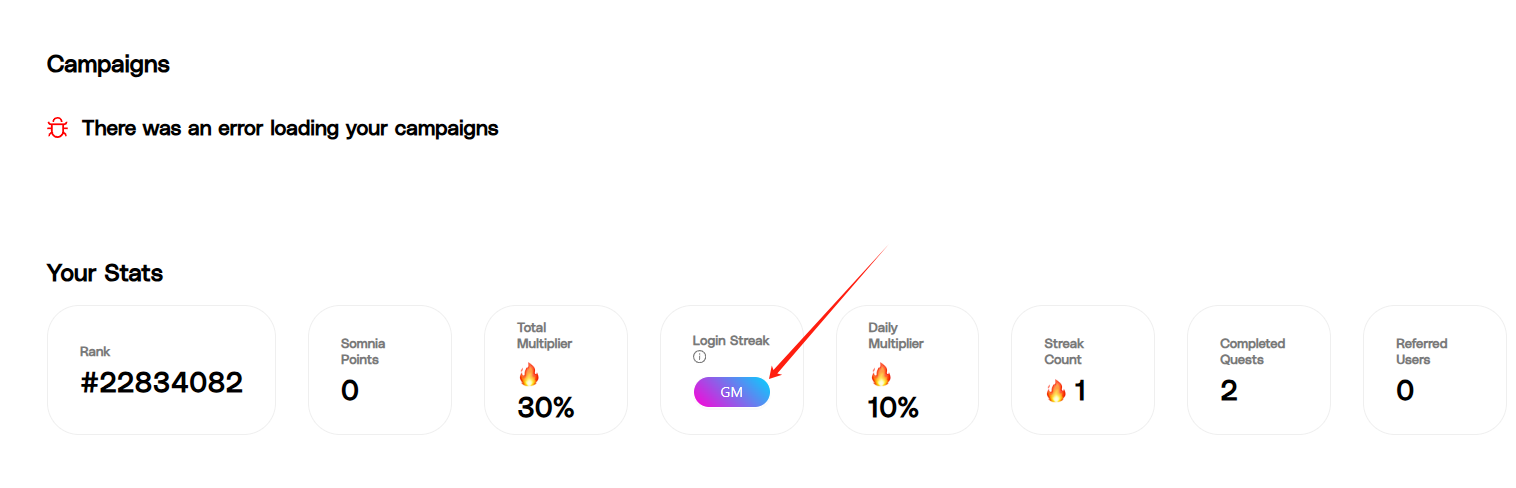Image resolution: width=1516 pixels, height=488 pixels.
Task: Click the Completed Quests value 2
Action: [x=1229, y=391]
